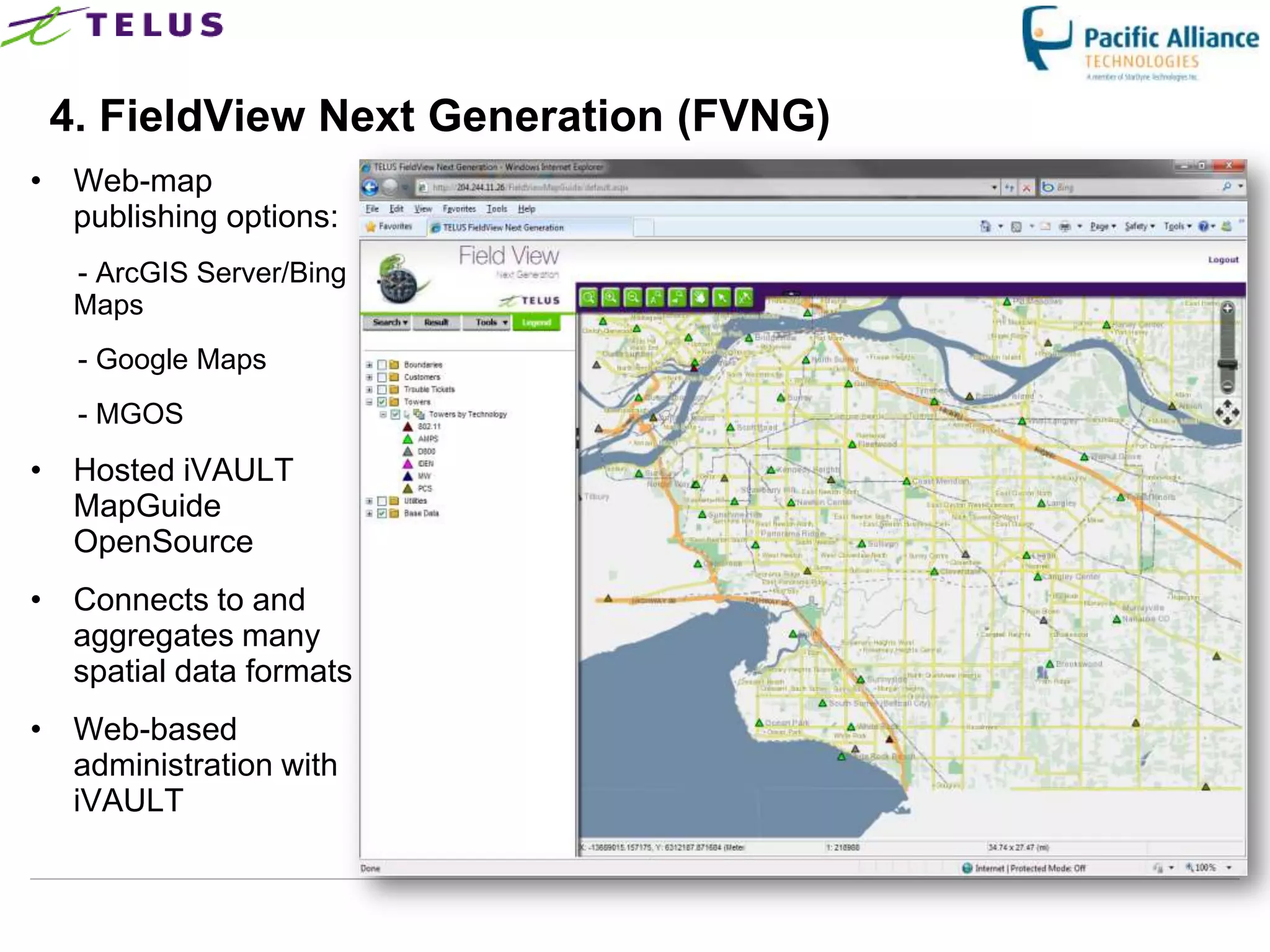Enable the Utilities layer checkbox

382,501
